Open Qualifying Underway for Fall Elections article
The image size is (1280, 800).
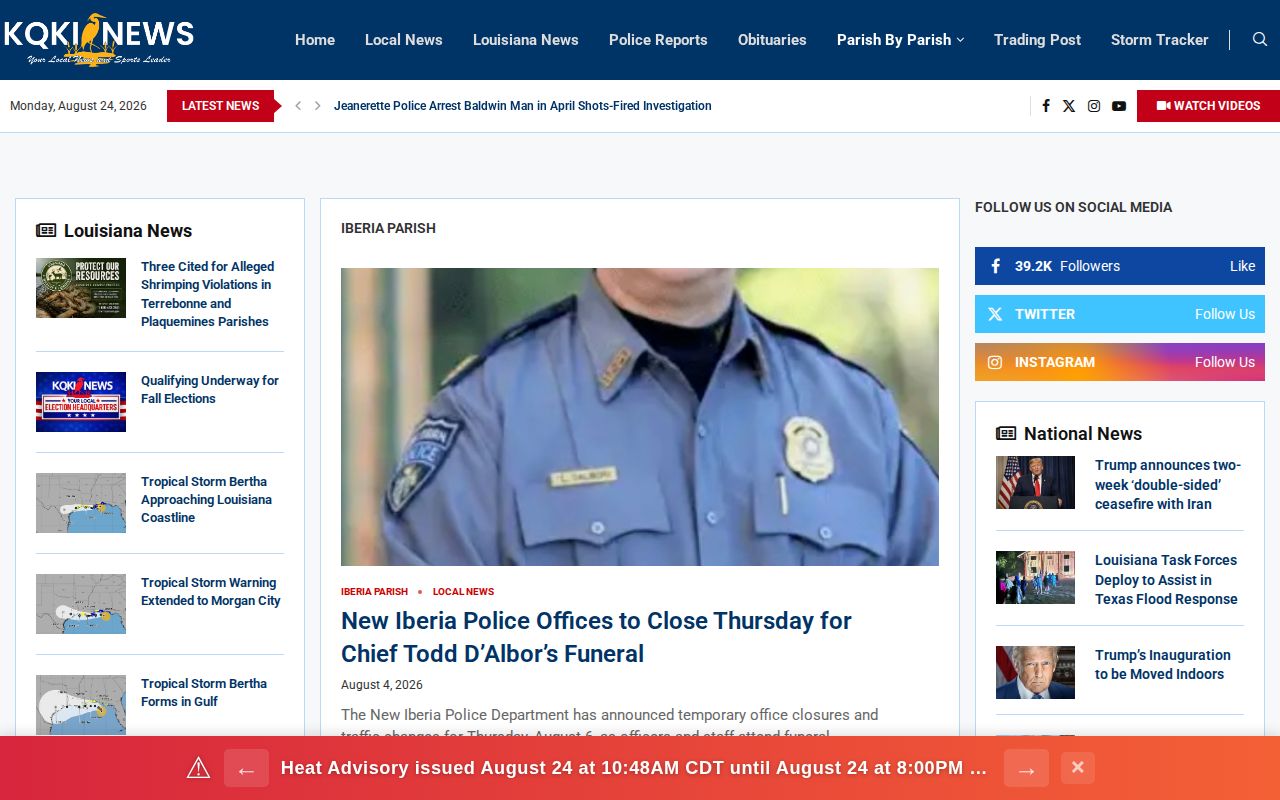210,390
